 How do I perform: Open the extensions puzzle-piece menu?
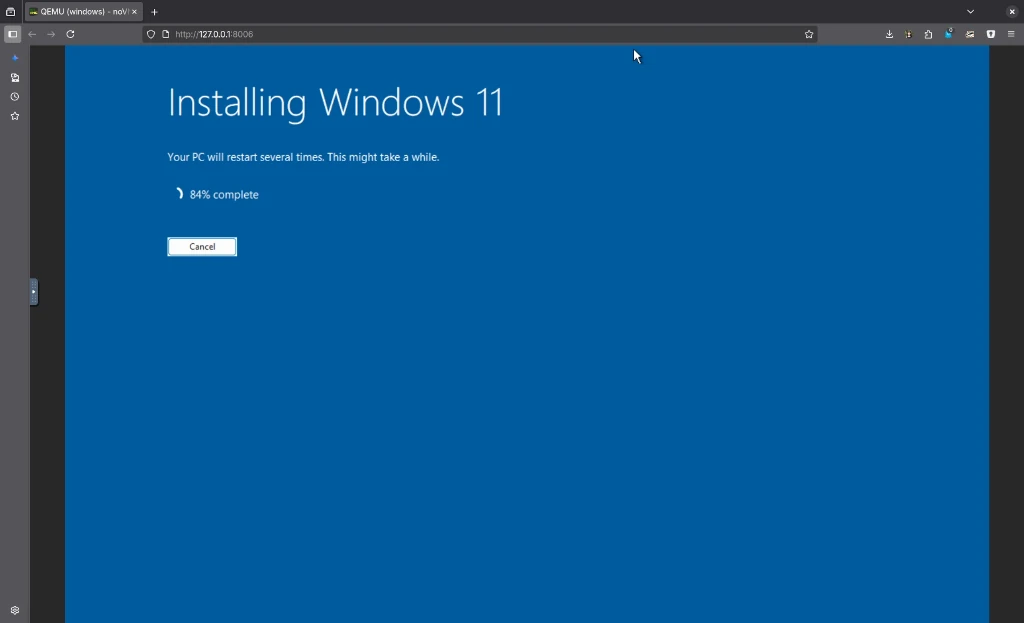coord(928,34)
